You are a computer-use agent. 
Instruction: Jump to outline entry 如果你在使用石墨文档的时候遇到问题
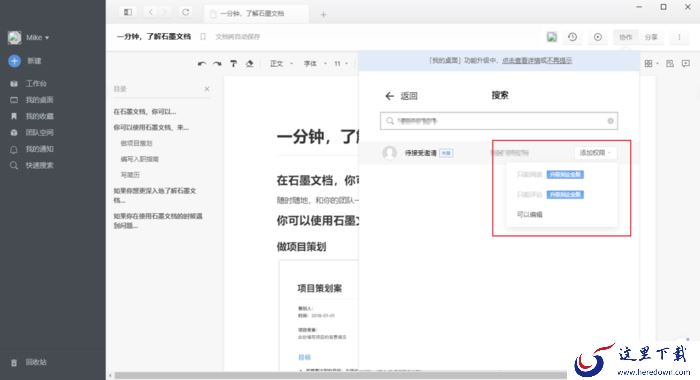coord(158,221)
